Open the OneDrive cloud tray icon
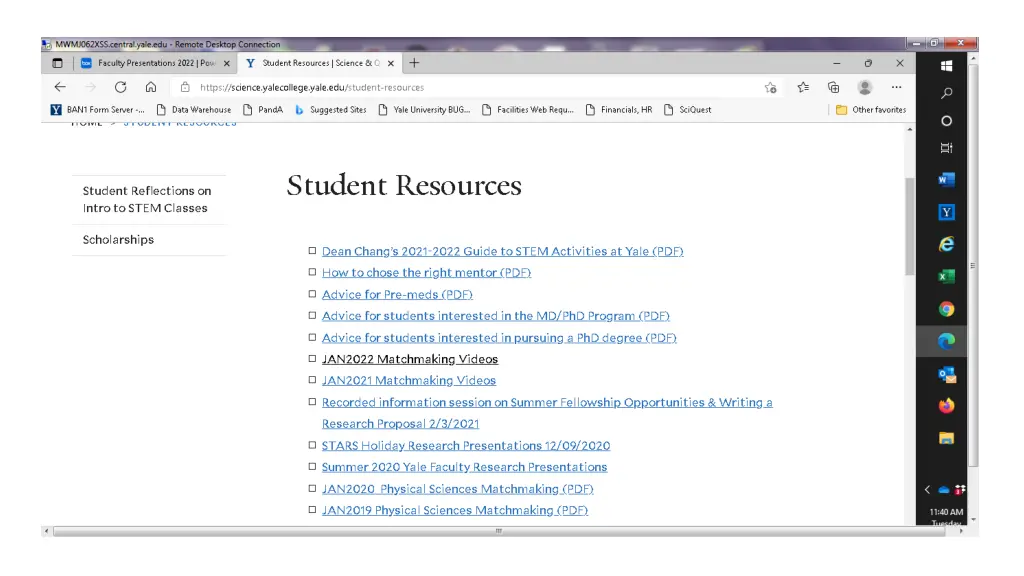This screenshot has height=576, width=1024. [944, 489]
